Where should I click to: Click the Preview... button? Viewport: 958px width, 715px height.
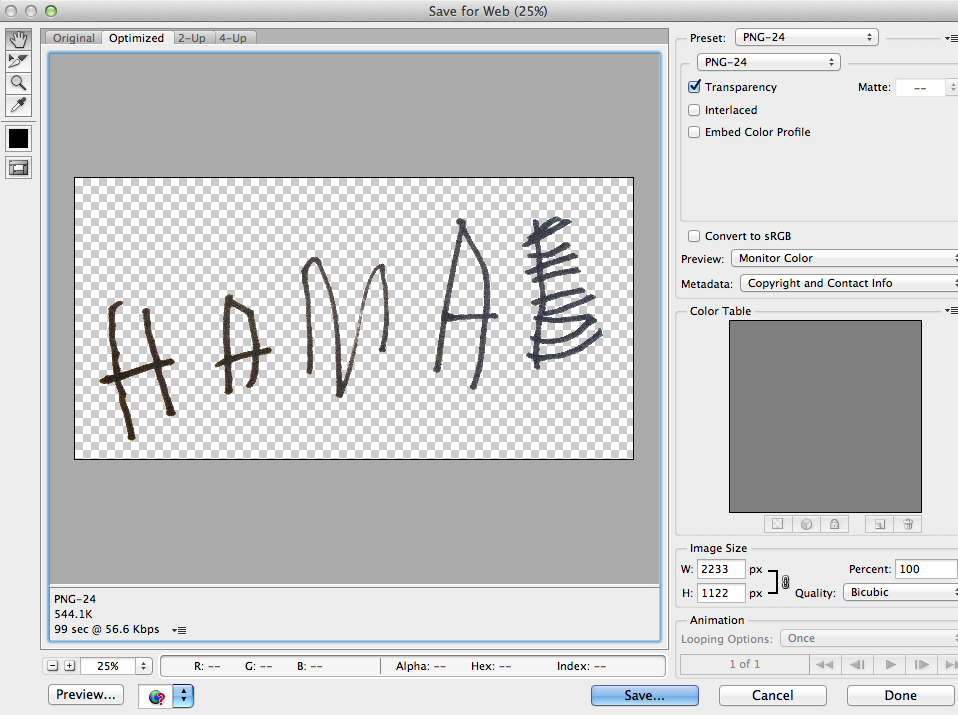coord(86,695)
